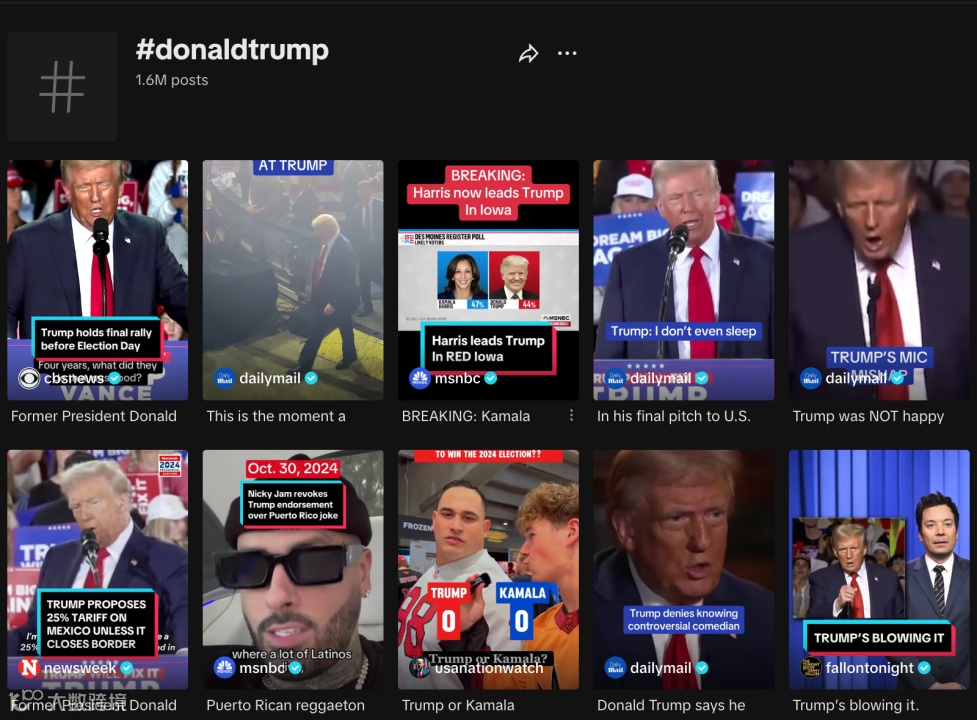Click the large hashtag tile icon

[62, 87]
